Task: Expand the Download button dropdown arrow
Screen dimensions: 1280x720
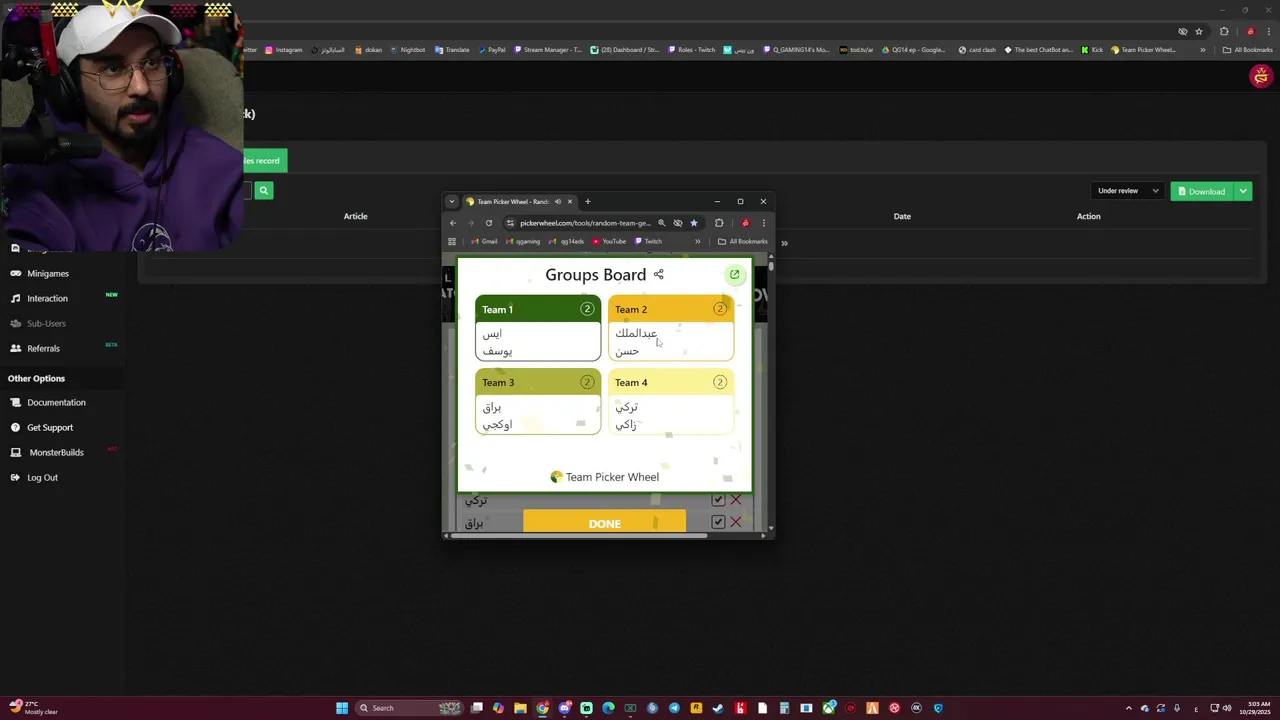Action: 1243,191
